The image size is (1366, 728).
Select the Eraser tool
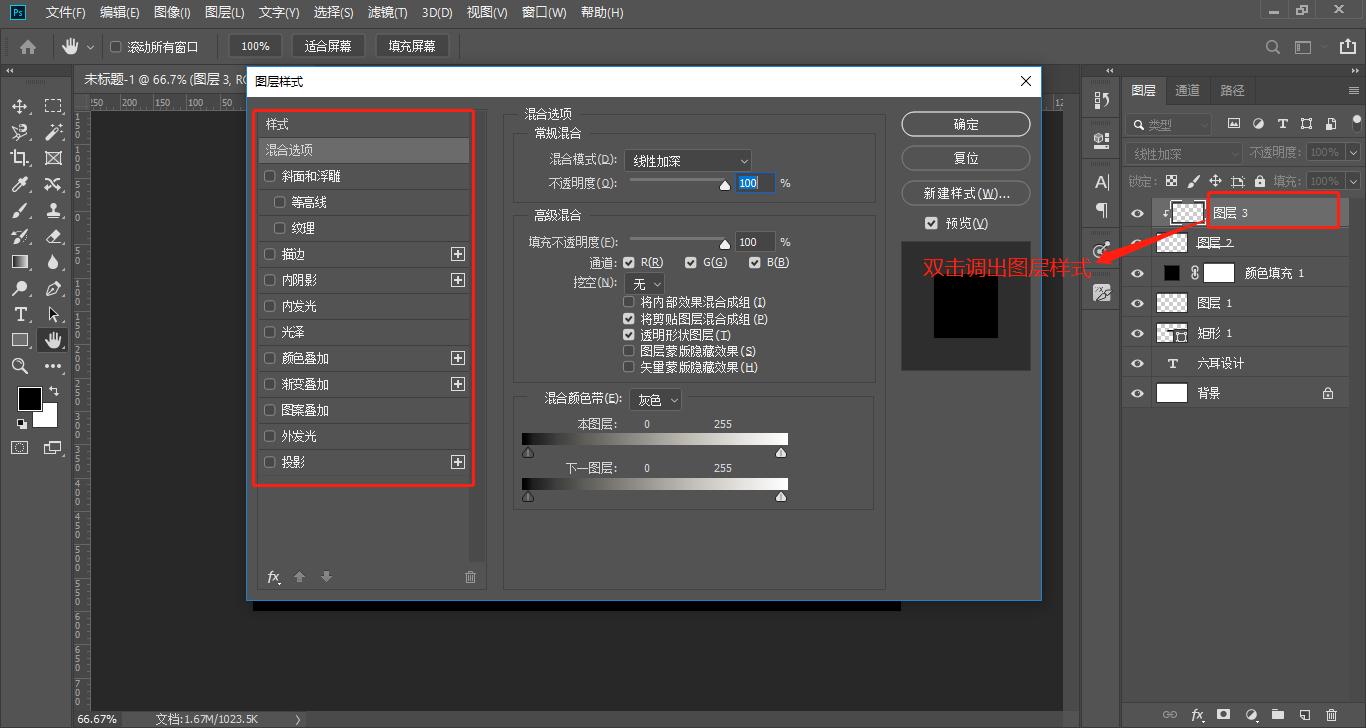point(53,236)
